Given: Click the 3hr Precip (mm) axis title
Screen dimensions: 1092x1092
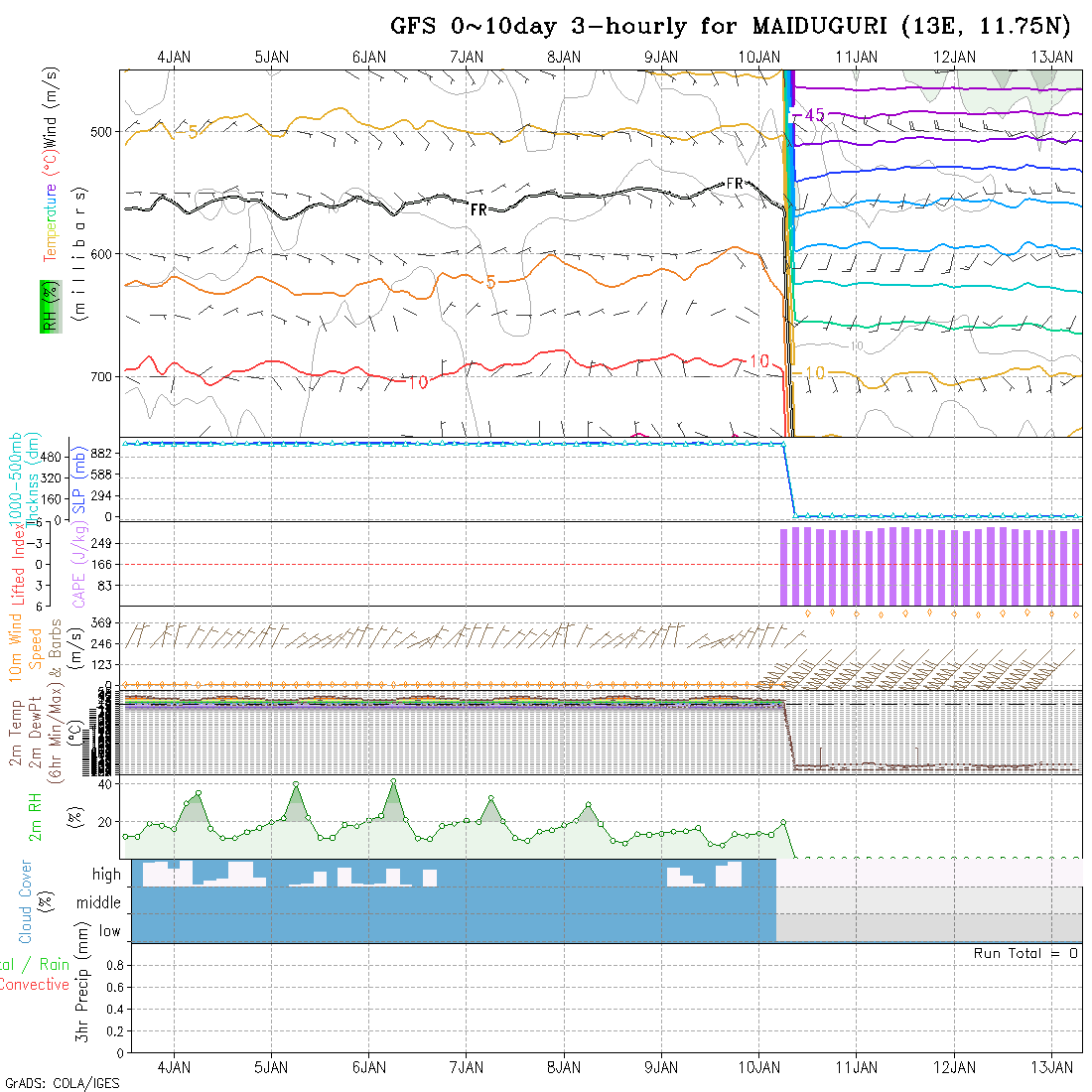Looking at the screenshot, I should pyautogui.click(x=82, y=983).
